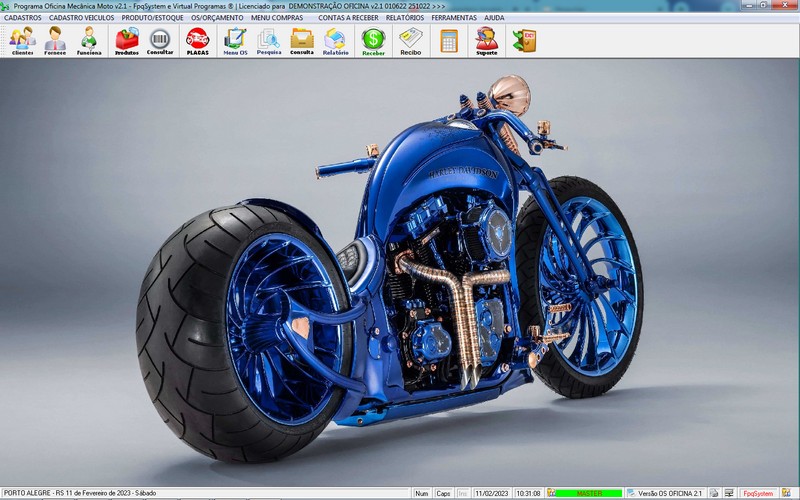Open the RELATÓRIOS menu

point(405,18)
